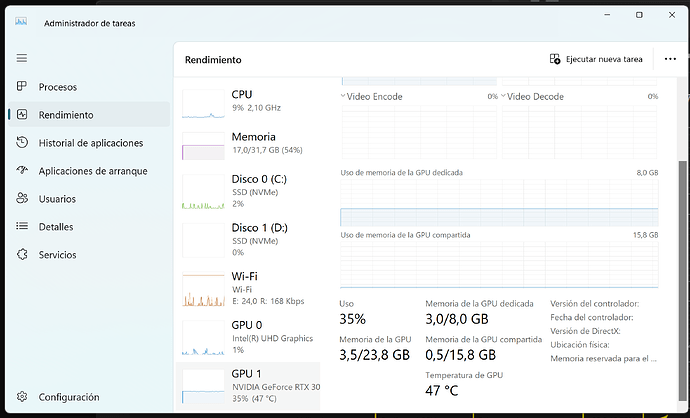Click the shared GPU memory usage graph
The image size is (690, 418).
click(499, 264)
